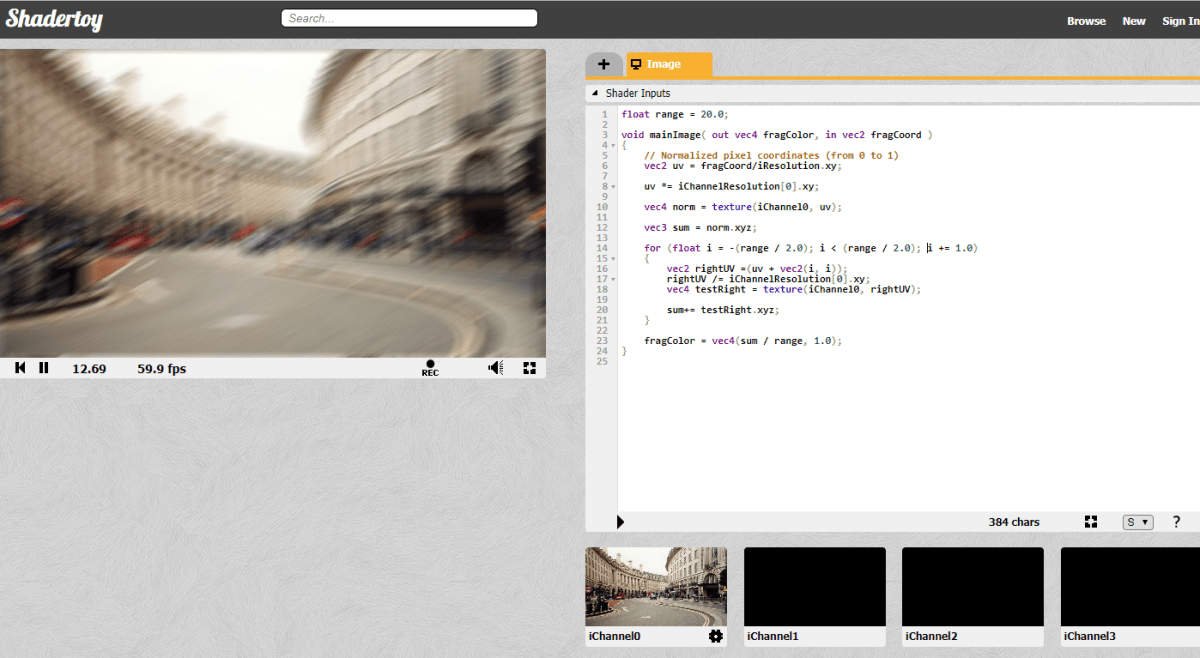Fold the code block at line 4
Screen dimensions: 1200x658
612,145
